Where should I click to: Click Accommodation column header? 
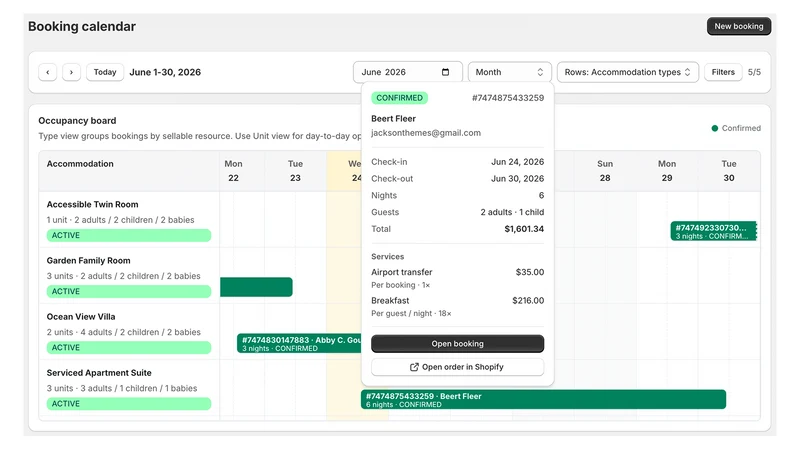pyautogui.click(x=80, y=164)
